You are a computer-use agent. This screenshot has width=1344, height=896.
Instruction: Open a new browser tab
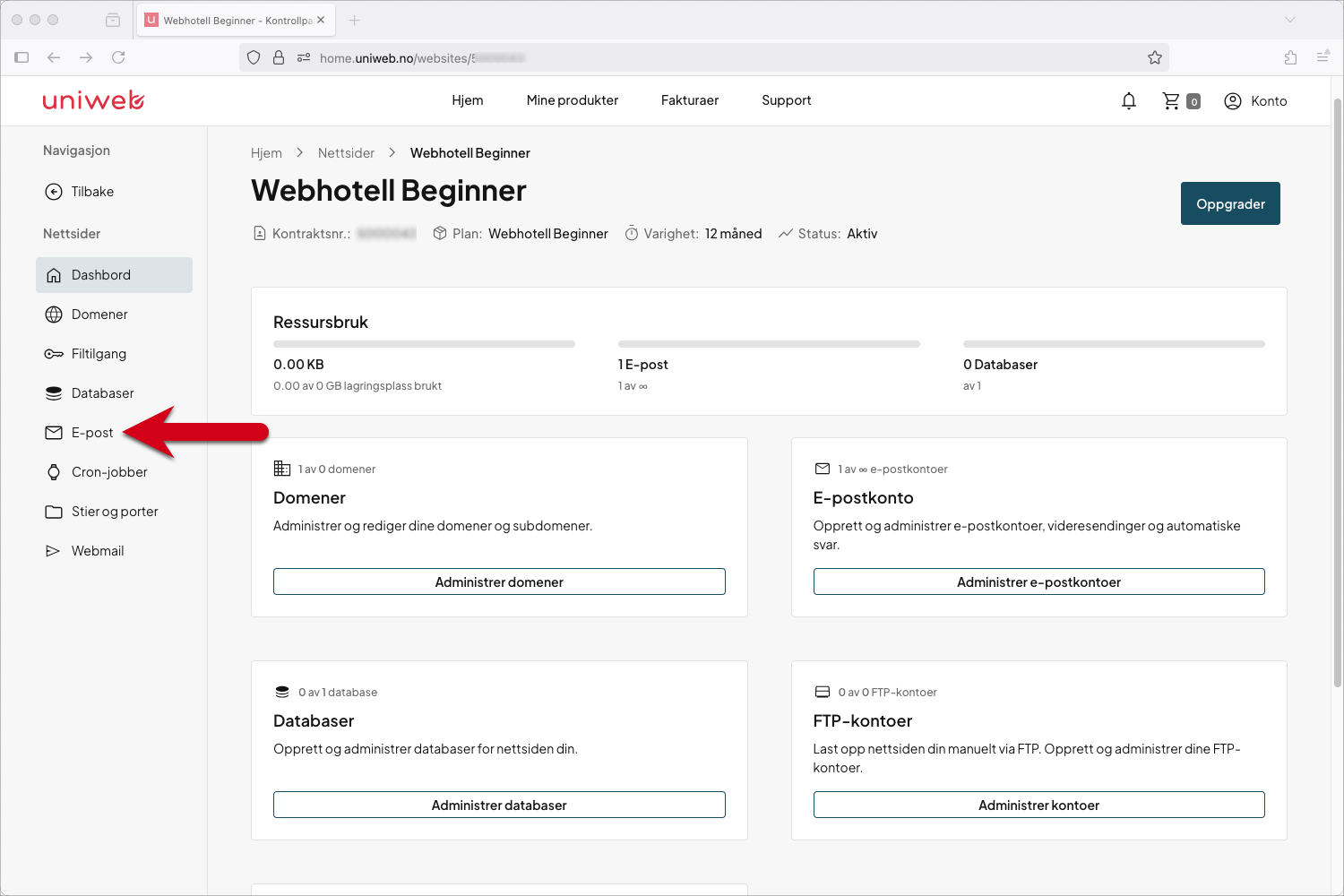click(354, 20)
